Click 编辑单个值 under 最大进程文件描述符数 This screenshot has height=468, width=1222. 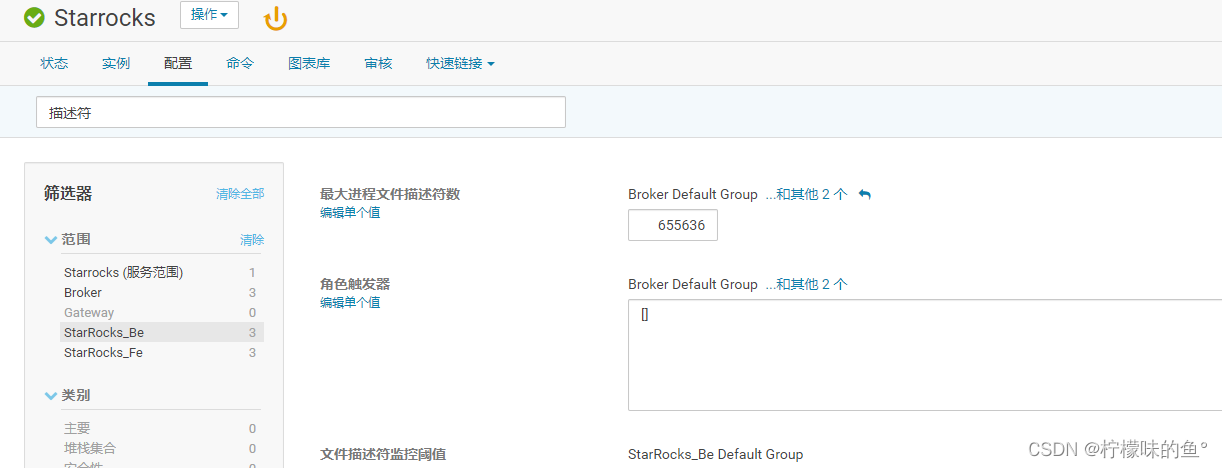350,212
